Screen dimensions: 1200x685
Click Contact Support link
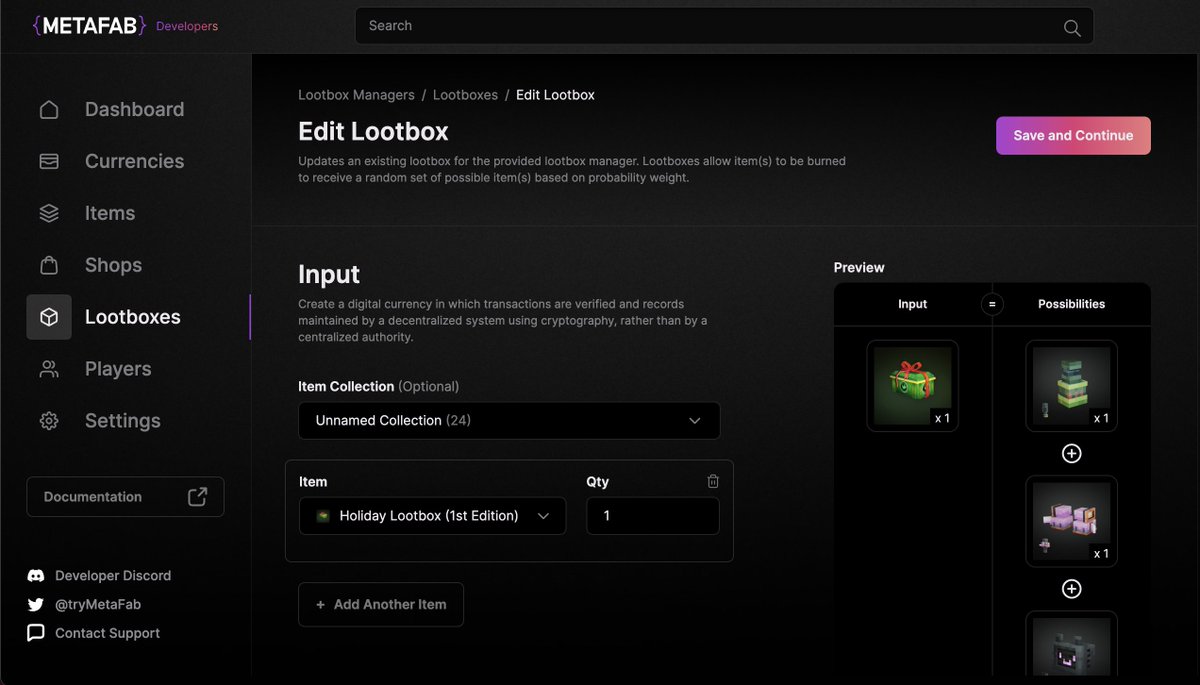click(x=107, y=633)
